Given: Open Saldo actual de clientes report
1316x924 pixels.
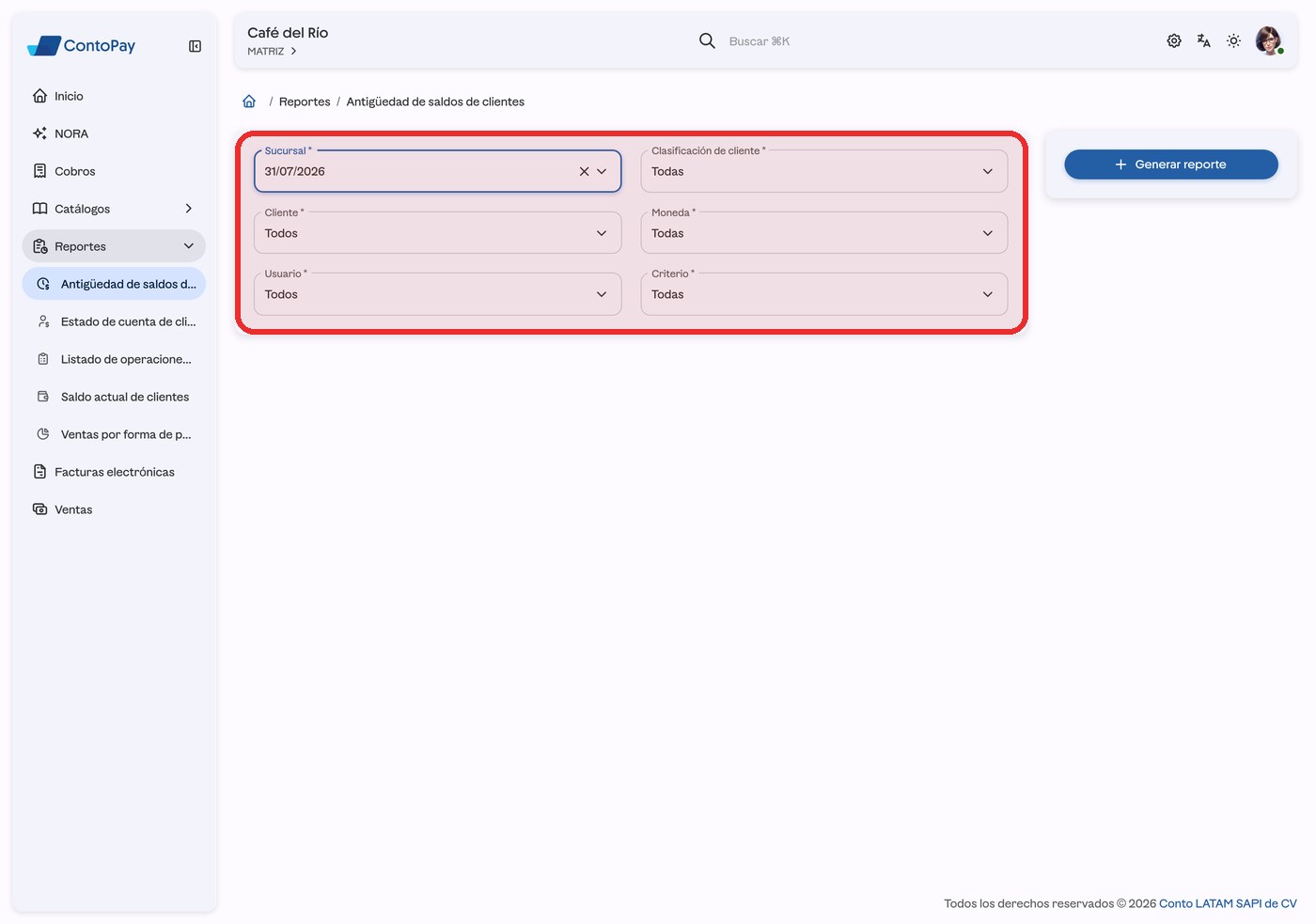Looking at the screenshot, I should [x=114, y=397].
